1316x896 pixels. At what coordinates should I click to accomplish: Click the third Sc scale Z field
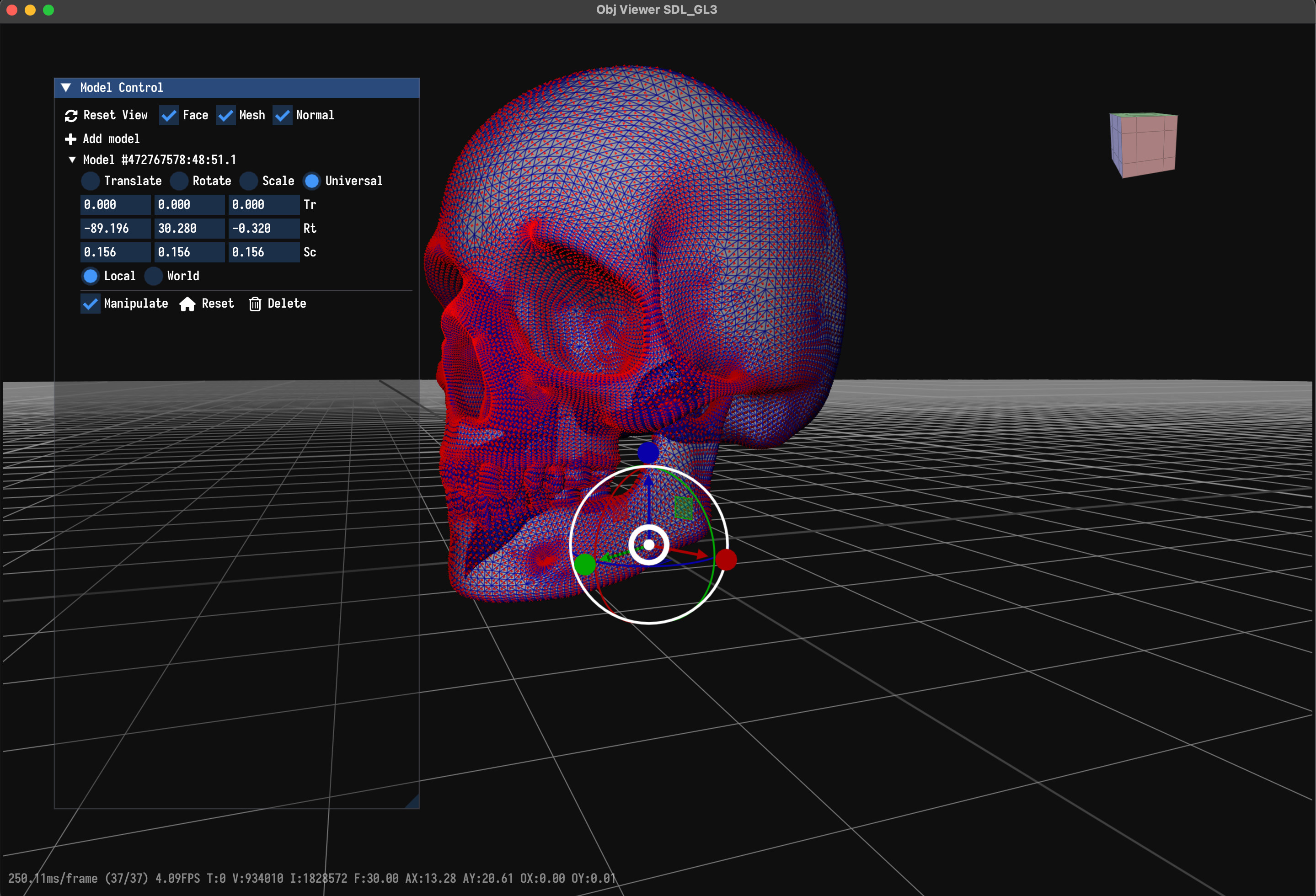pyautogui.click(x=264, y=252)
